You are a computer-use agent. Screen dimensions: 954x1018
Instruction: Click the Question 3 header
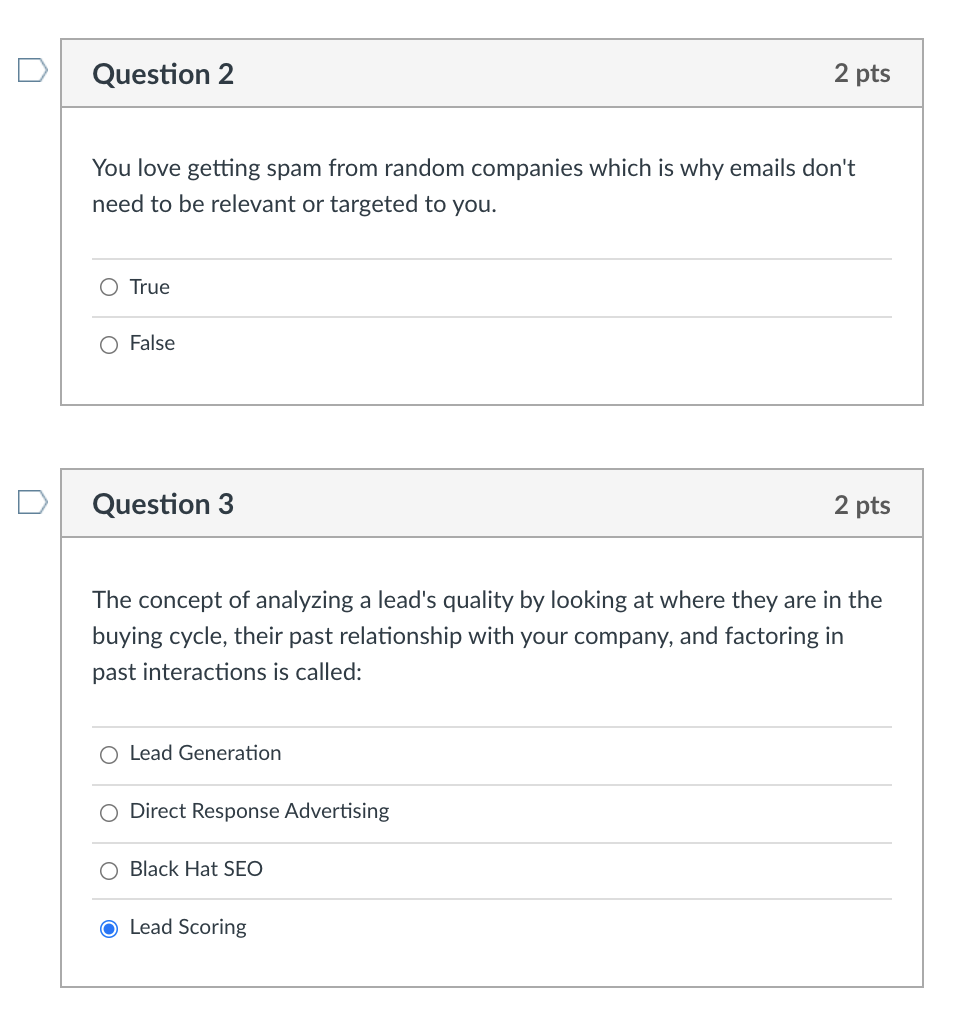pos(162,504)
